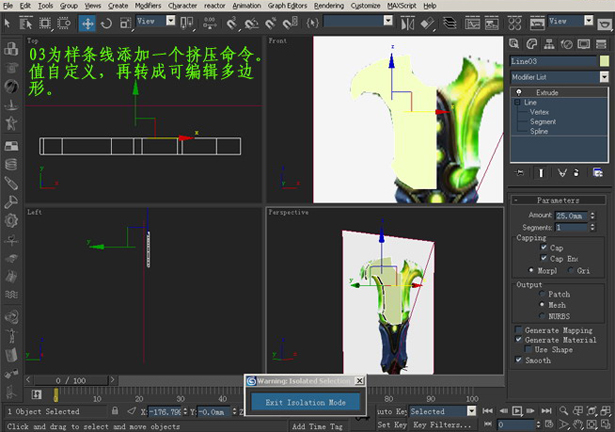Disable the Smooth checkbox

tap(518, 360)
